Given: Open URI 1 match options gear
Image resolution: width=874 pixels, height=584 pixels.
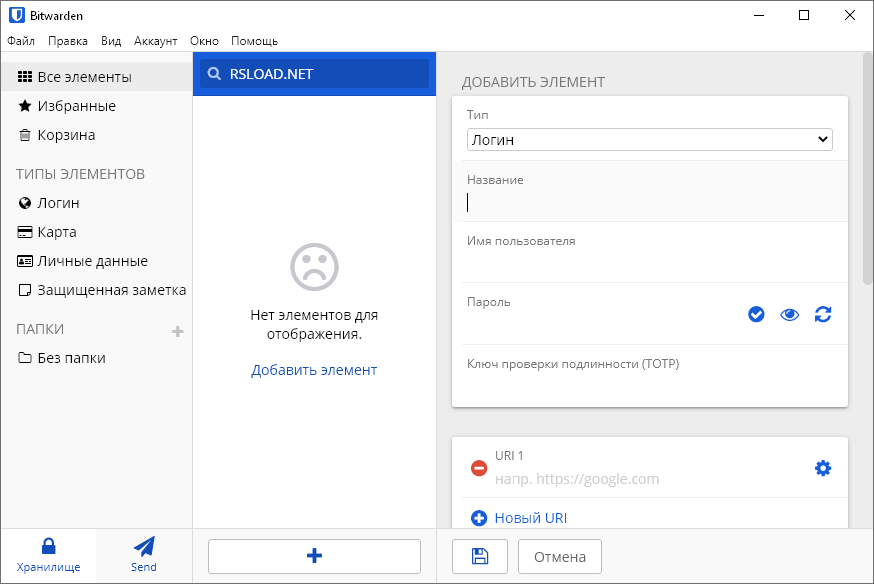Looking at the screenshot, I should pyautogui.click(x=823, y=468).
